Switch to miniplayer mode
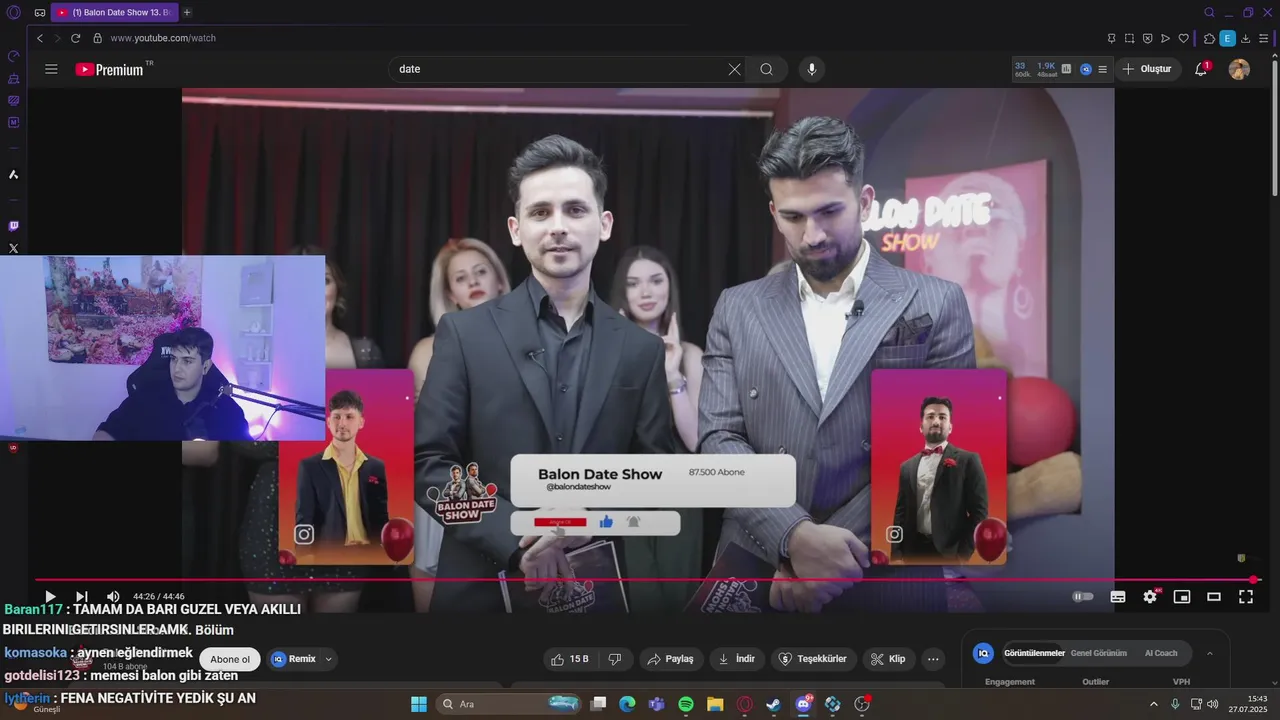This screenshot has width=1280, height=720. [x=1182, y=597]
